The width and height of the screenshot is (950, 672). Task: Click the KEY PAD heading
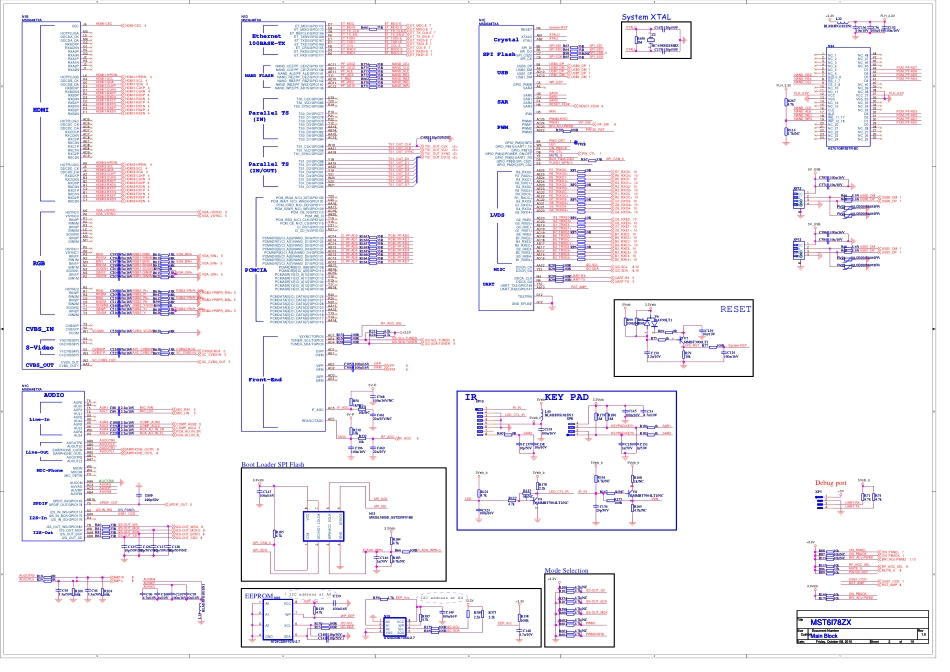566,397
